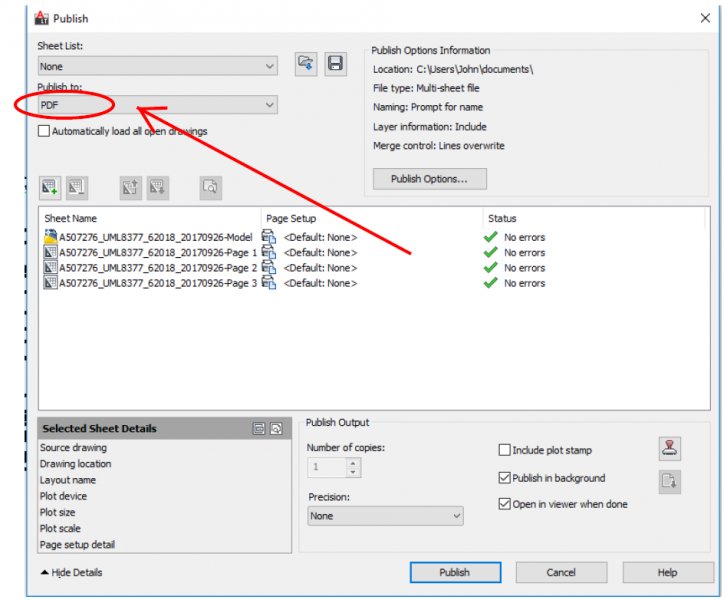
Task: Collapse with Hide Details expander
Action: pyautogui.click(x=72, y=572)
